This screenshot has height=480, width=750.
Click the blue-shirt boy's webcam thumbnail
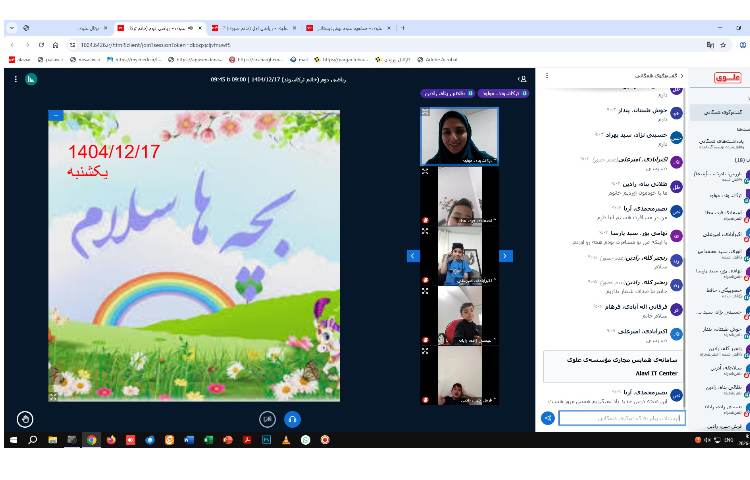460,256
